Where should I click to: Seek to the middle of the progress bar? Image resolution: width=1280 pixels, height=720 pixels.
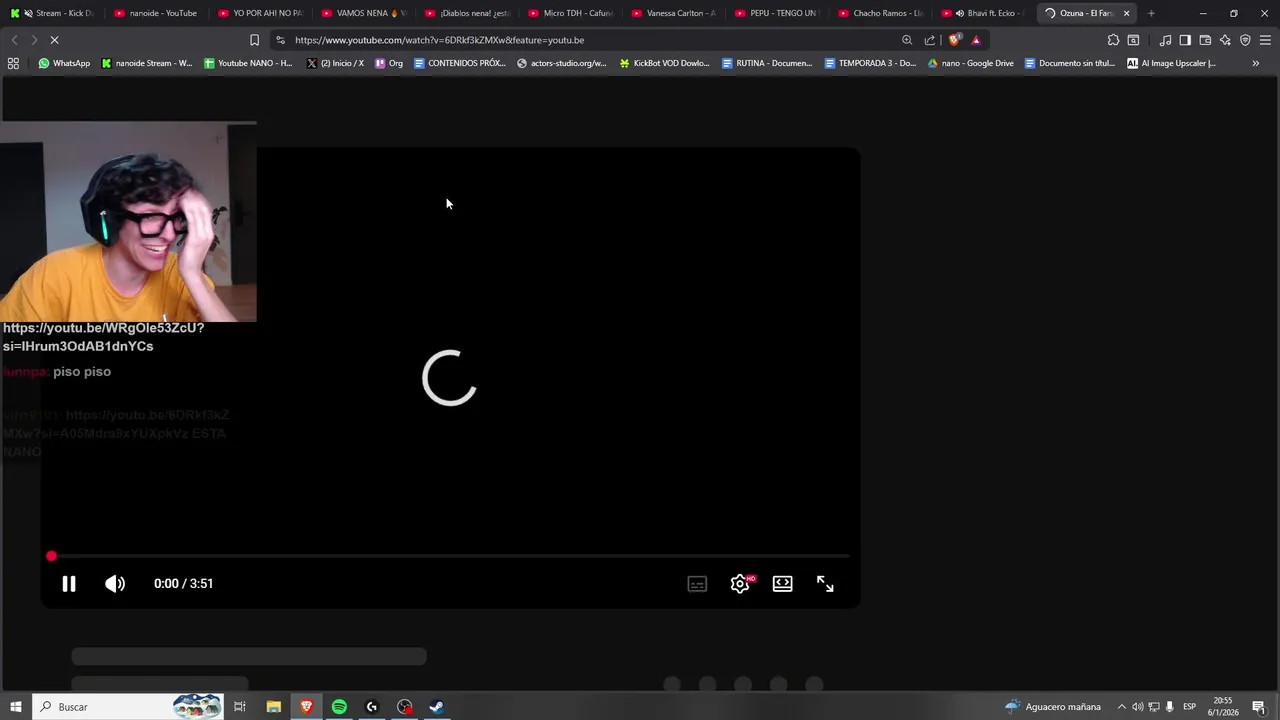pyautogui.click(x=450, y=556)
